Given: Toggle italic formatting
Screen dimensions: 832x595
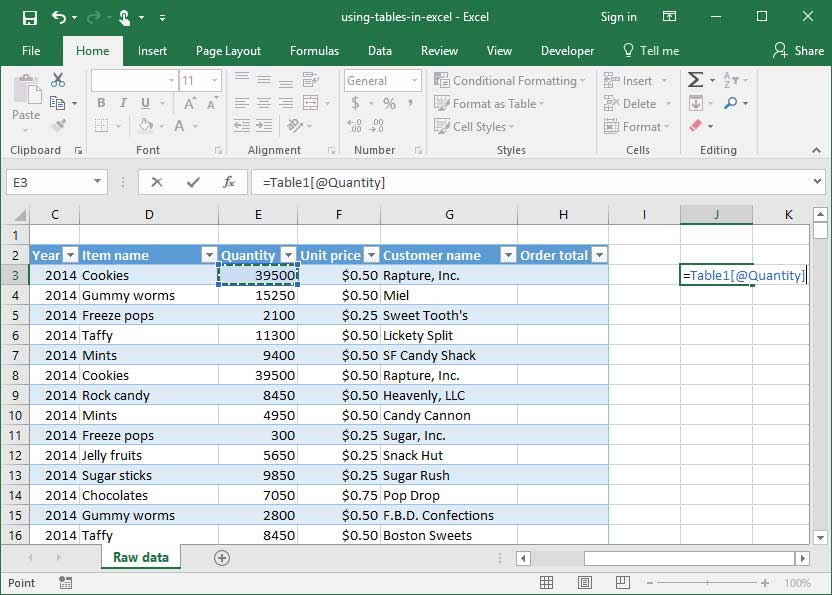Looking at the screenshot, I should (x=123, y=102).
